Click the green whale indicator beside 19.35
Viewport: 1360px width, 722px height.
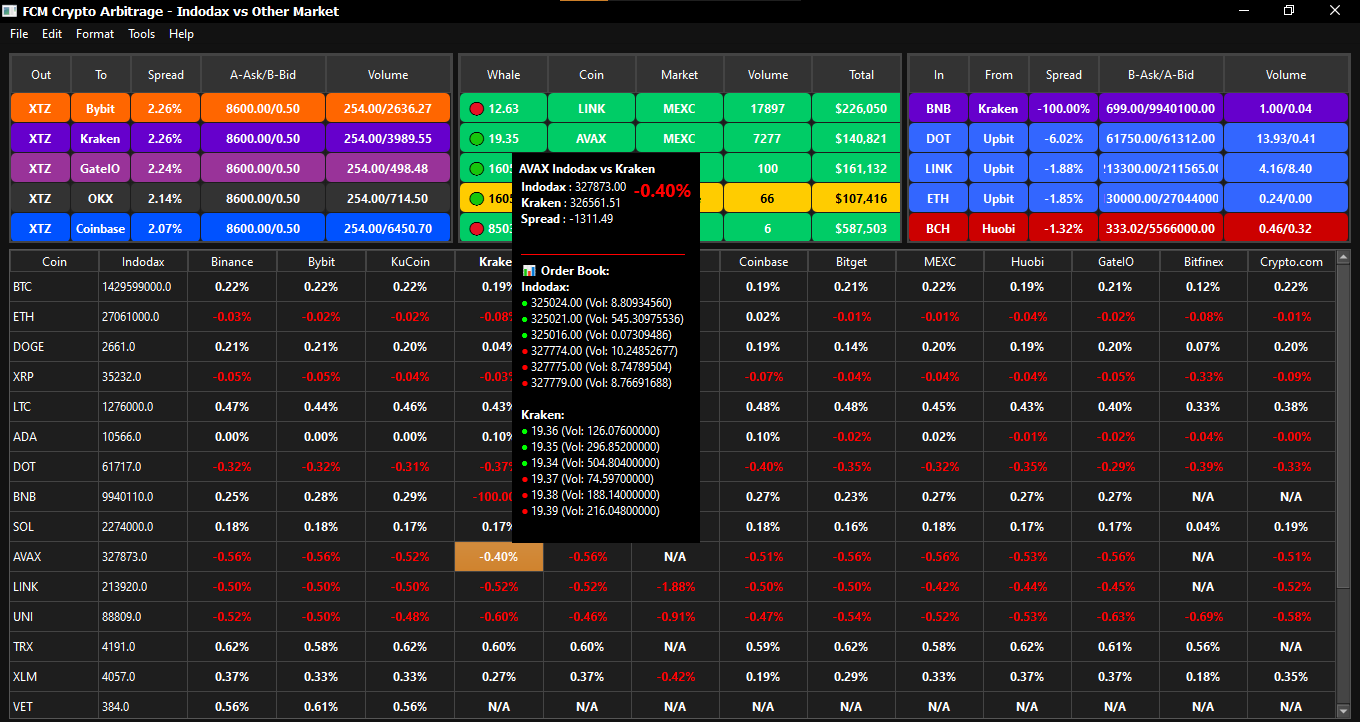476,139
